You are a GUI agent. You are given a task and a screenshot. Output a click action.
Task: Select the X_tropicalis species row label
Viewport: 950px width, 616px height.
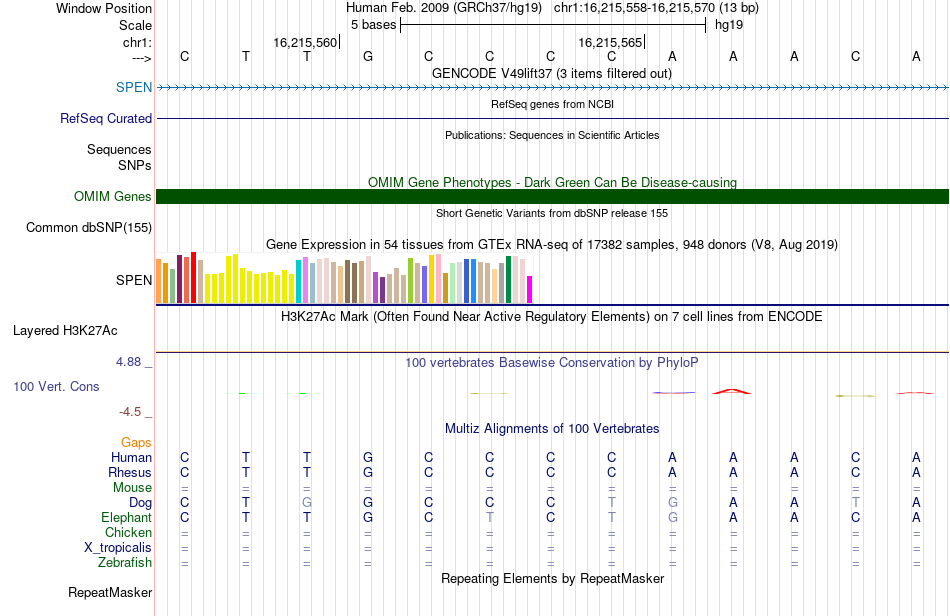[118, 548]
